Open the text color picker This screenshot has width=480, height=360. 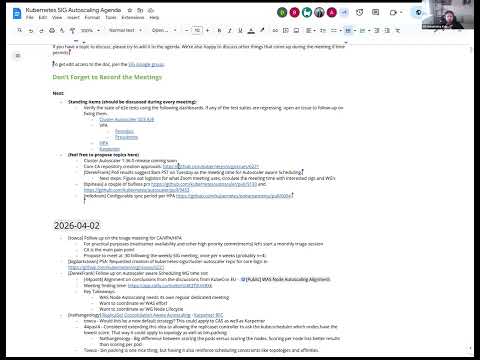[x=251, y=30]
